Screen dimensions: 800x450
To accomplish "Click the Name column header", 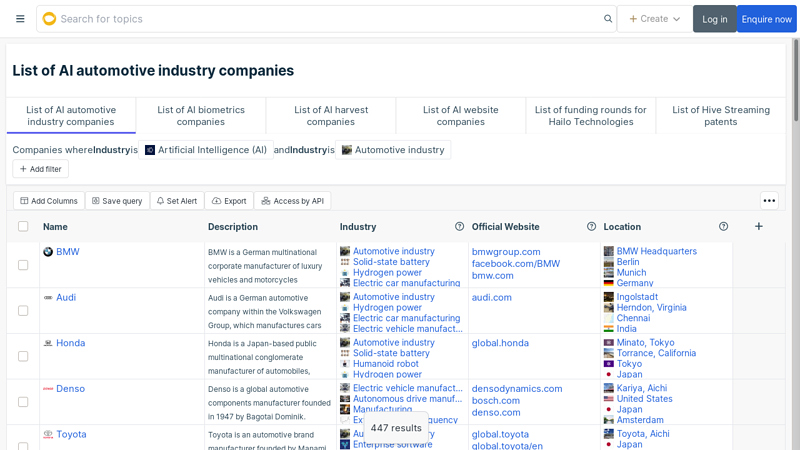I will coord(55,227).
